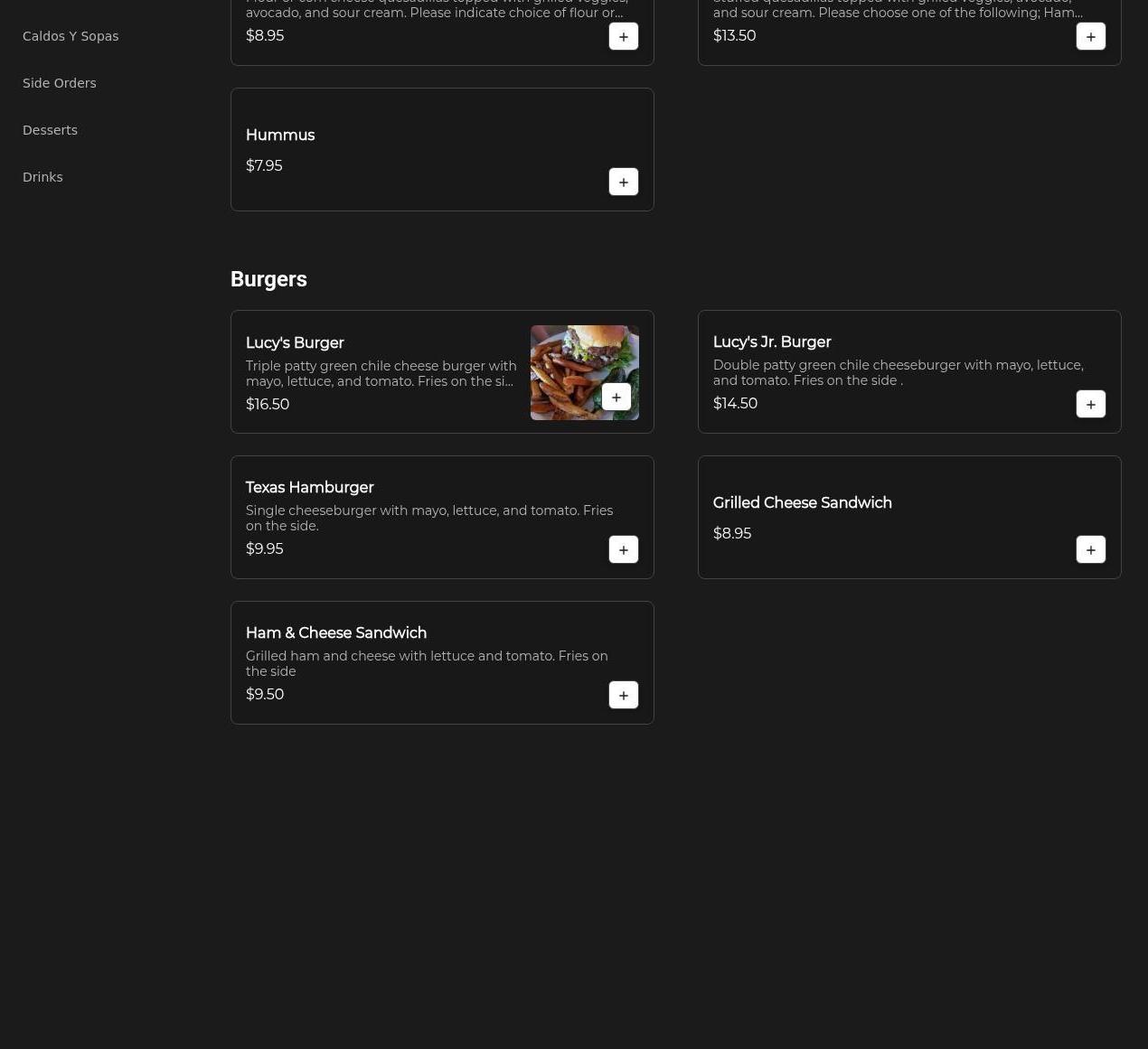This screenshot has width=1148, height=1049.
Task: Add Hummus to the order with plus button
Action: [623, 182]
